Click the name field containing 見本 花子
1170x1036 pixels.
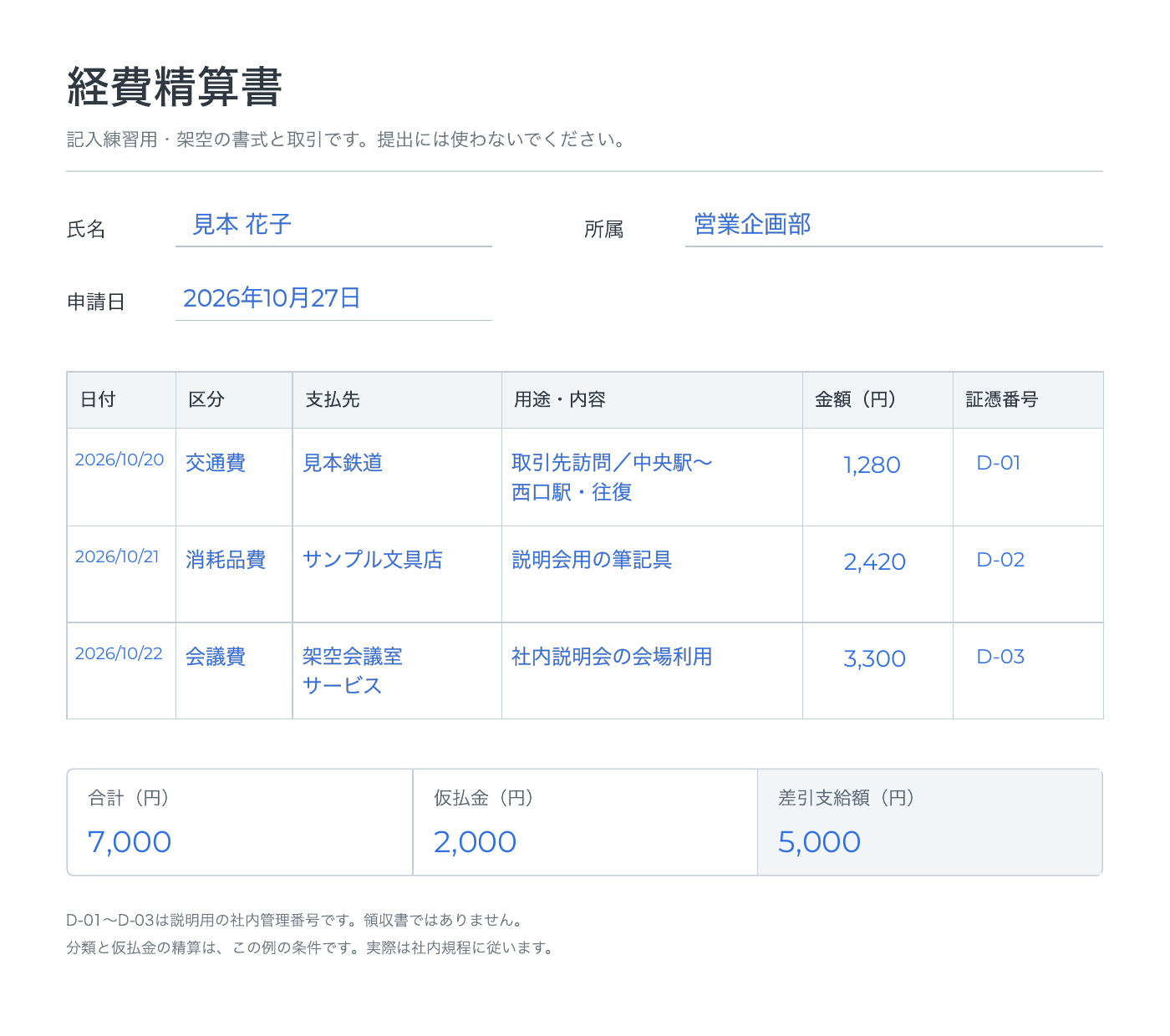click(333, 225)
